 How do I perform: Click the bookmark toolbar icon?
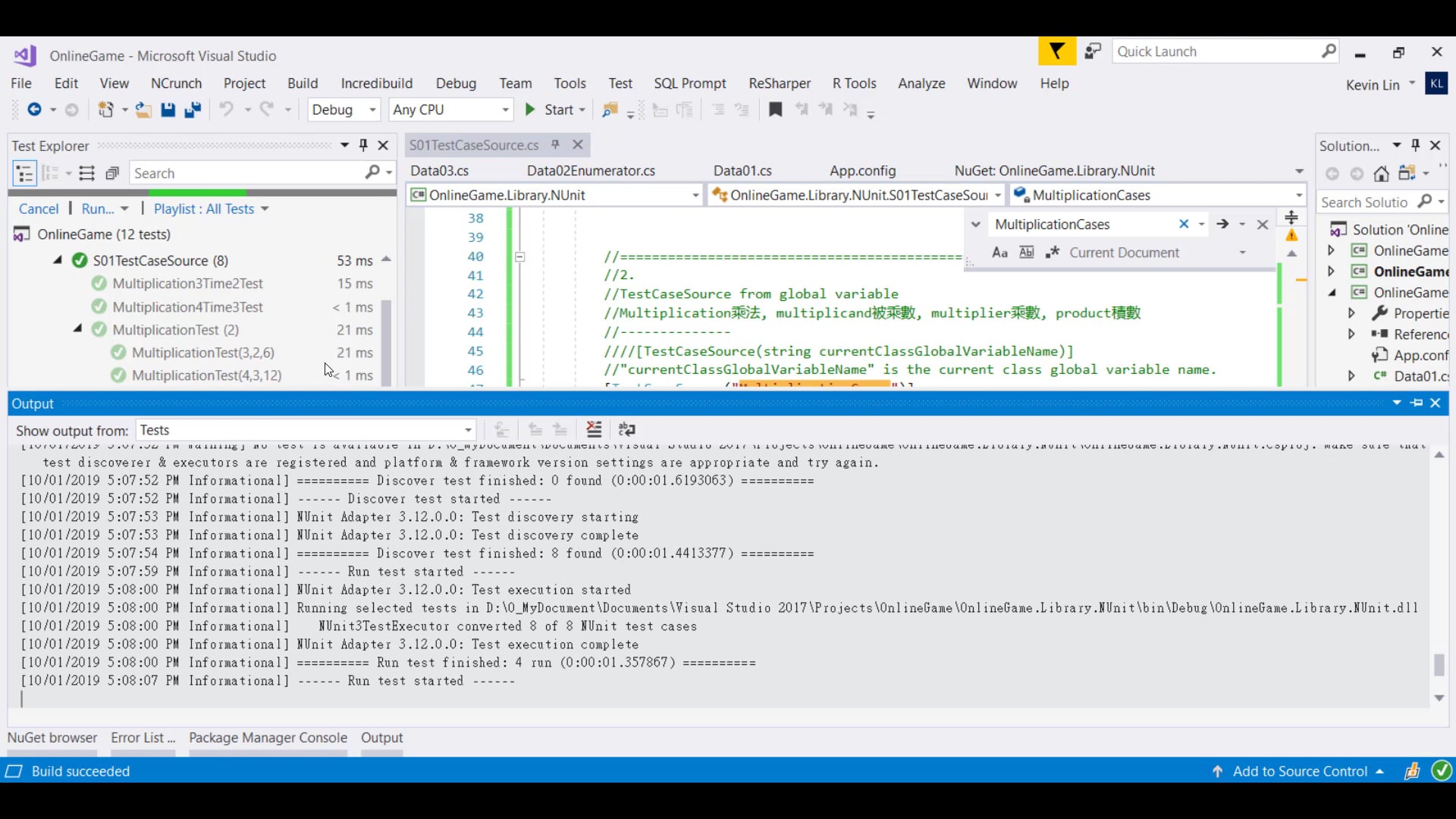[x=775, y=110]
